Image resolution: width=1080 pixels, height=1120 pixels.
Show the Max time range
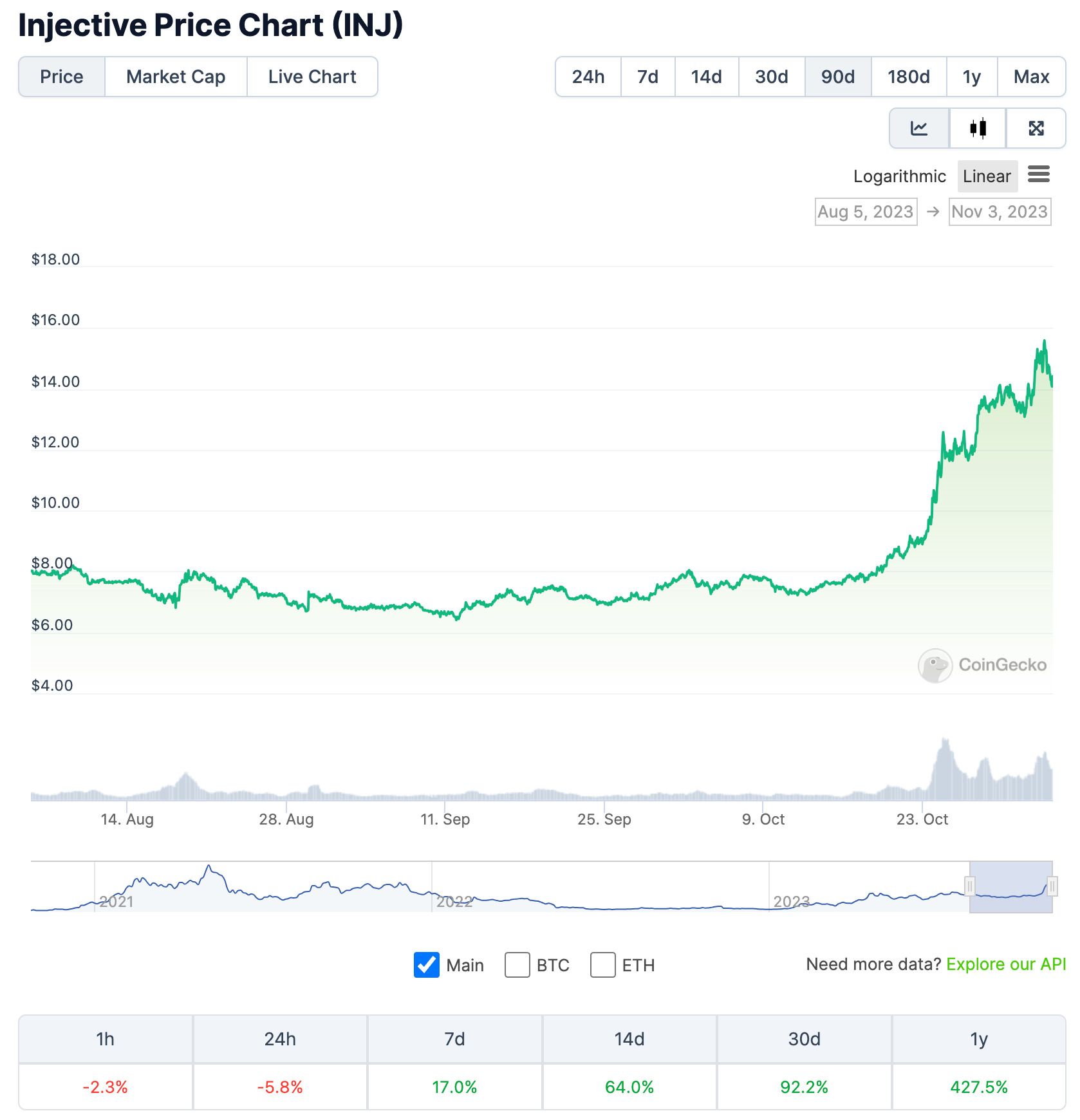(1031, 77)
